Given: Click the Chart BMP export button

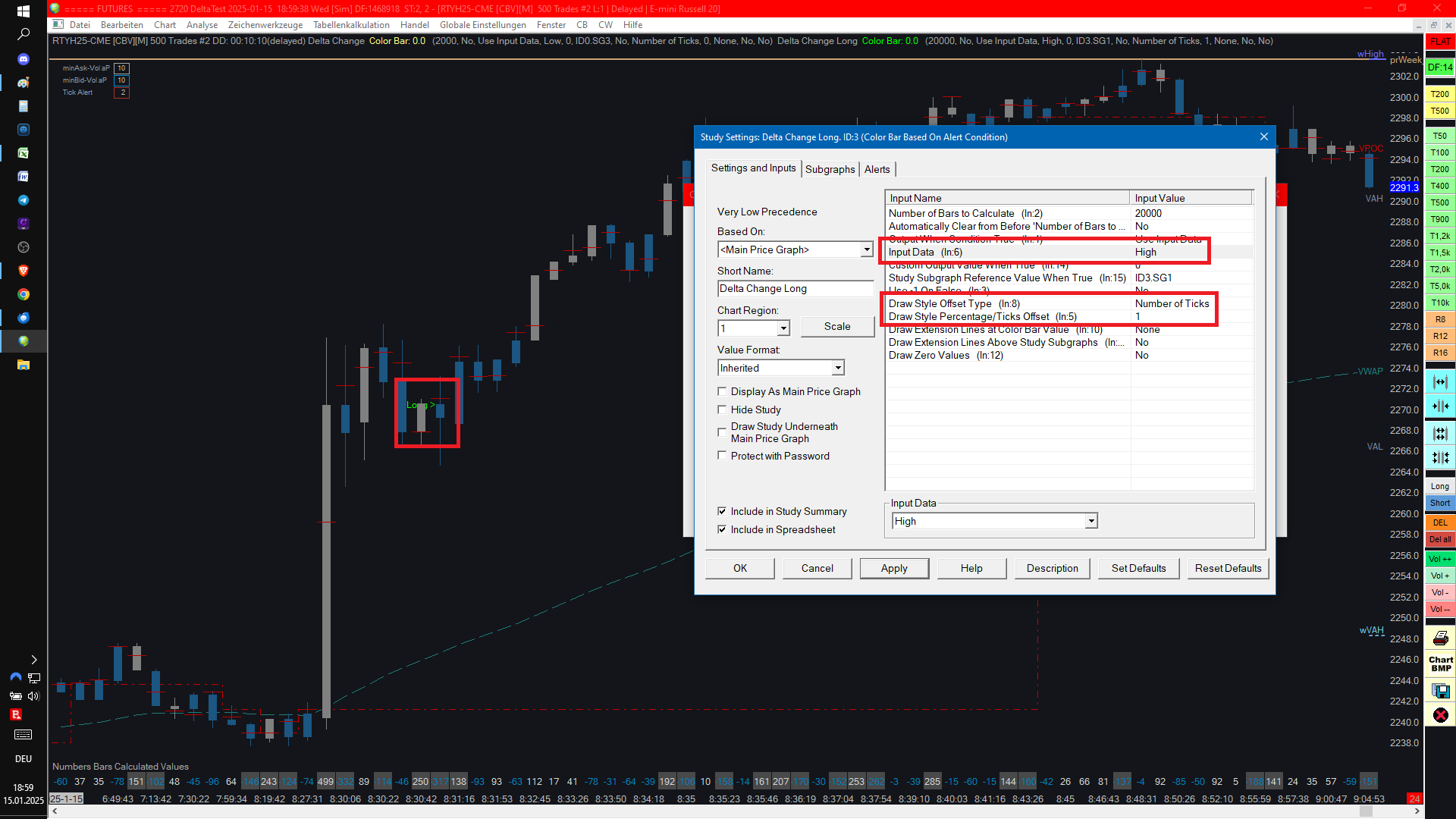Looking at the screenshot, I should [1440, 664].
